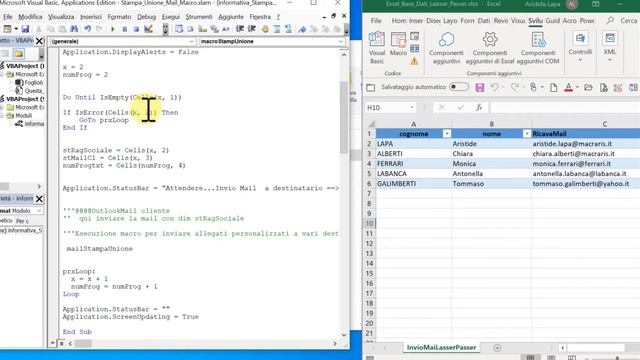Open the Macro list in Excel ribbon
The width and height of the screenshot is (640, 360).
[x=398, y=44]
